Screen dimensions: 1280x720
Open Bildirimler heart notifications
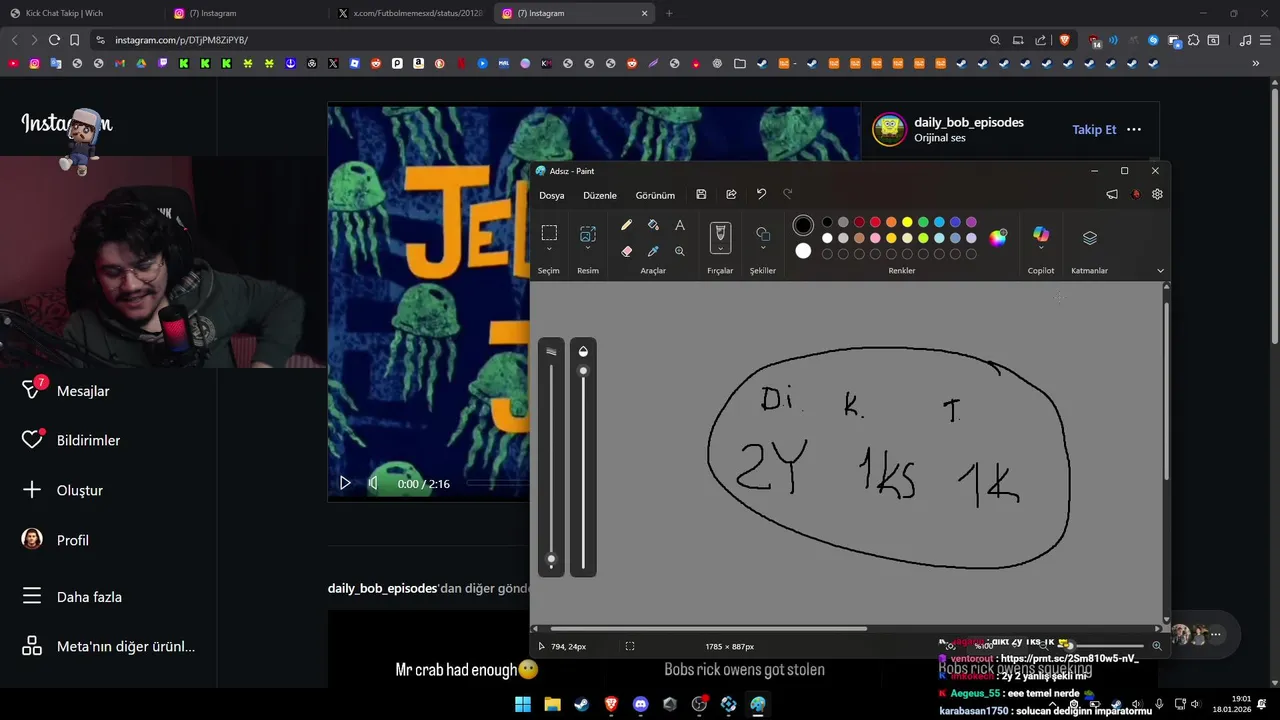88,440
